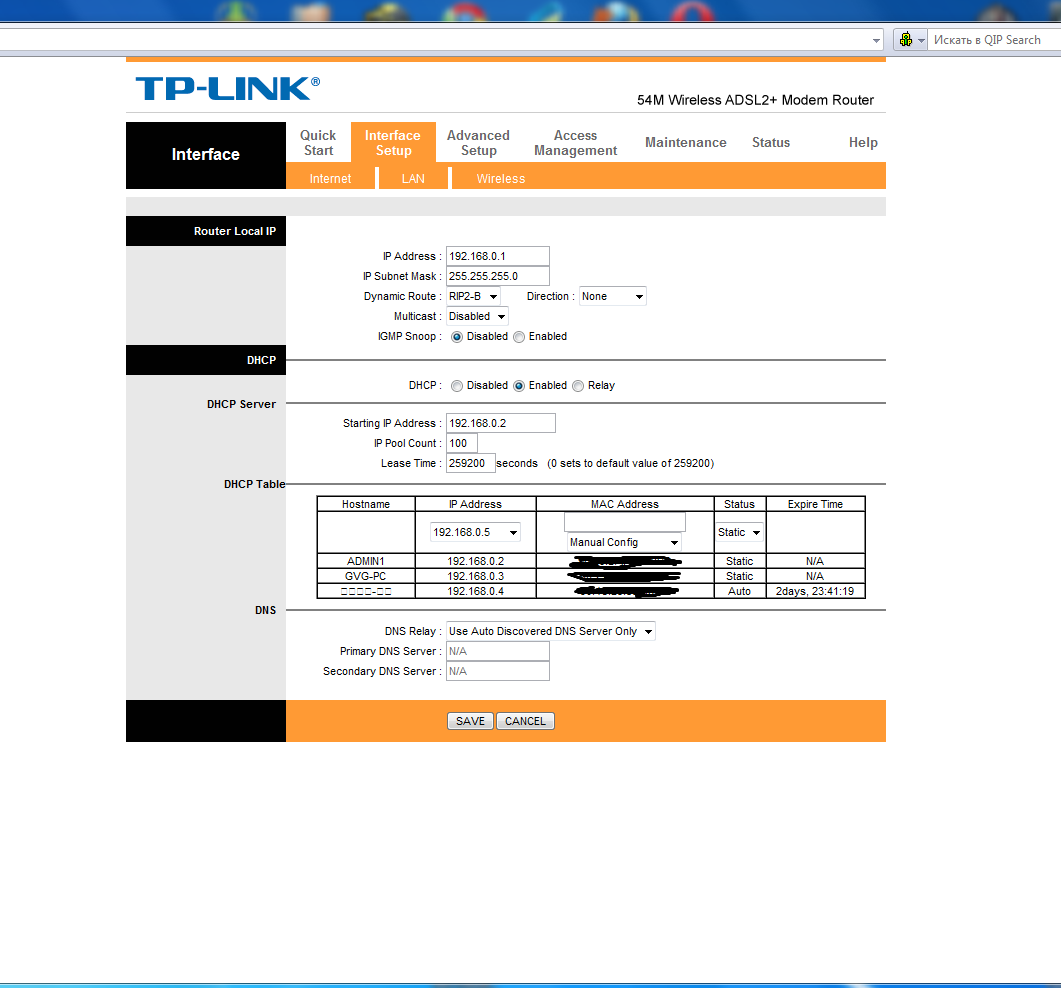Screen dimensions: 1061x988
Task: Open the address bar history dropdown arrow
Action: point(876,41)
